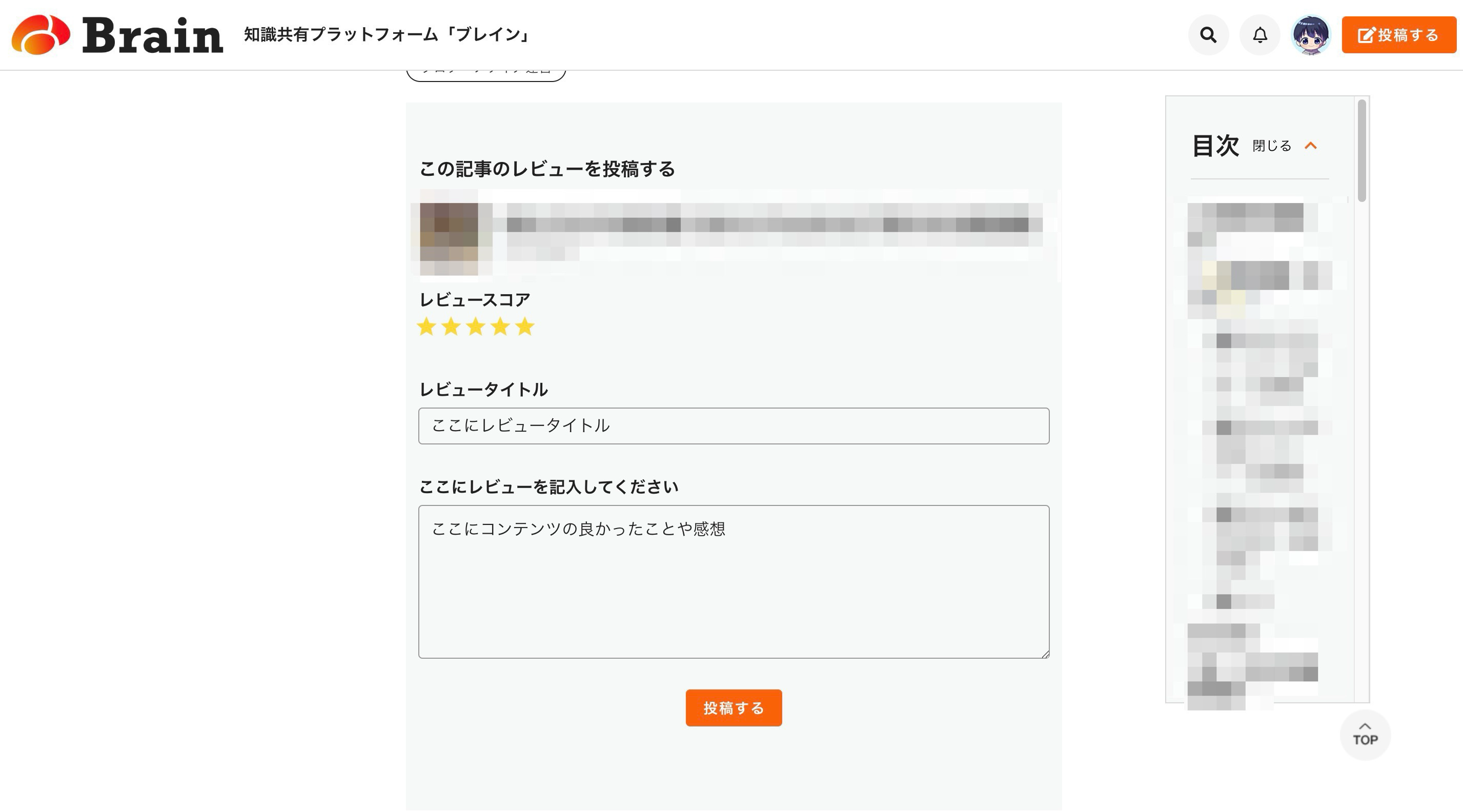This screenshot has height=812, width=1463.
Task: Open the notifications bell icon
Action: [1259, 35]
